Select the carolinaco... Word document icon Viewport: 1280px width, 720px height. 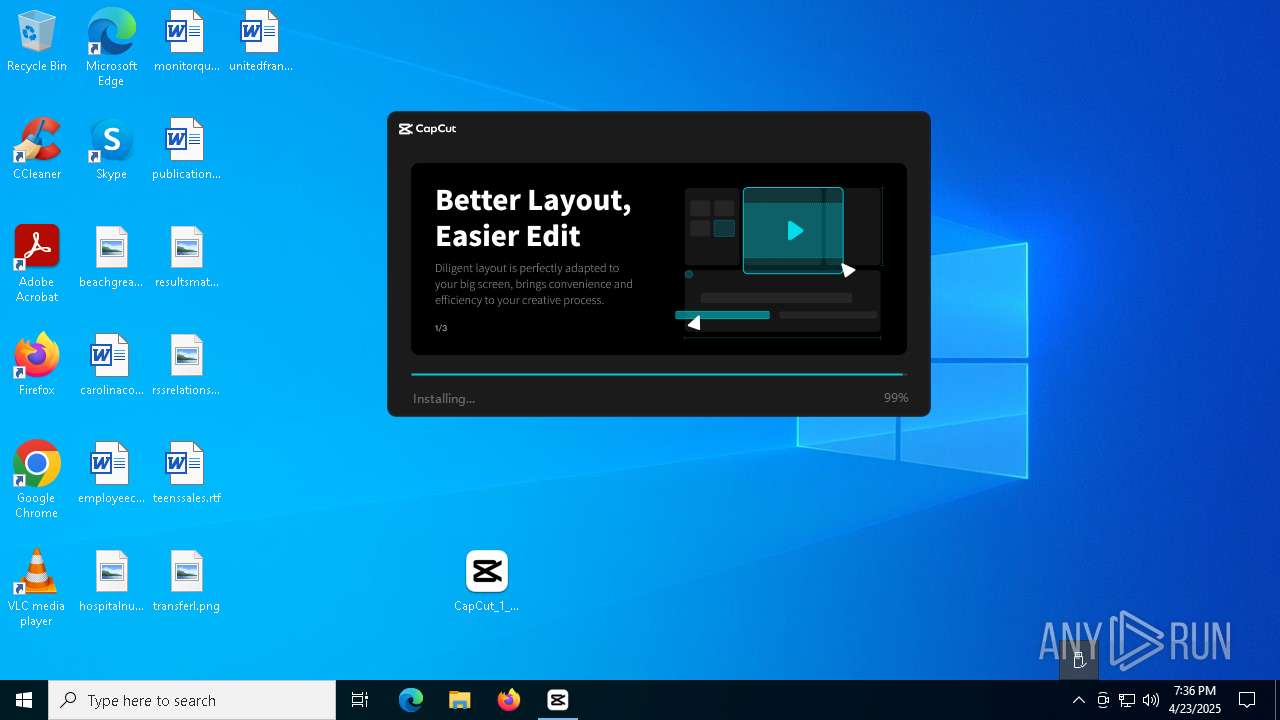click(x=111, y=366)
